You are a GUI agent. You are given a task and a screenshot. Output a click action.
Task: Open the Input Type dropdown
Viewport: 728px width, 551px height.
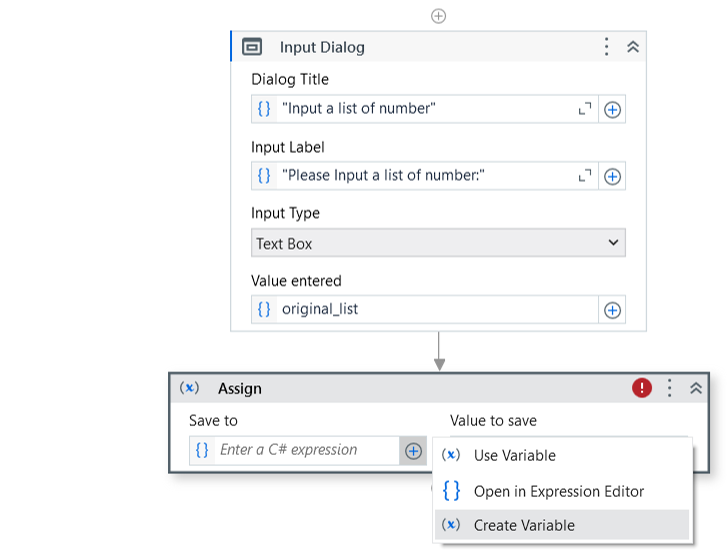[x=438, y=243]
